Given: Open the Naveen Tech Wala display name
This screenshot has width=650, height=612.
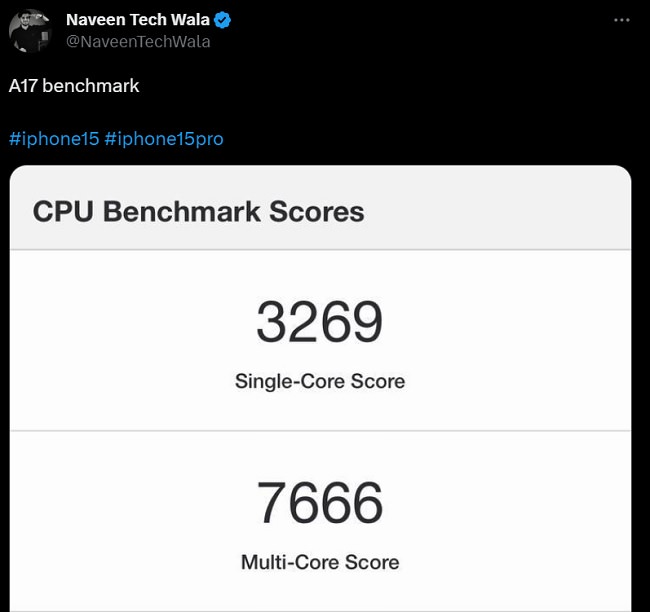Looking at the screenshot, I should click(x=137, y=21).
